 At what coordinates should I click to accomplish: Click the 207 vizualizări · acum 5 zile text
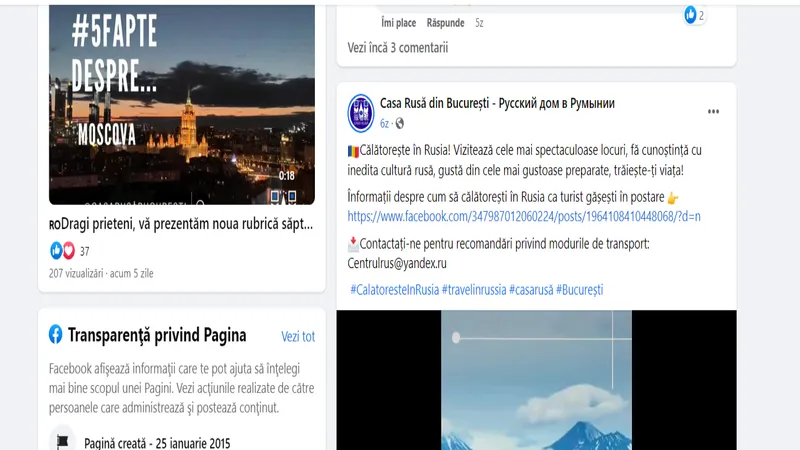click(x=101, y=273)
